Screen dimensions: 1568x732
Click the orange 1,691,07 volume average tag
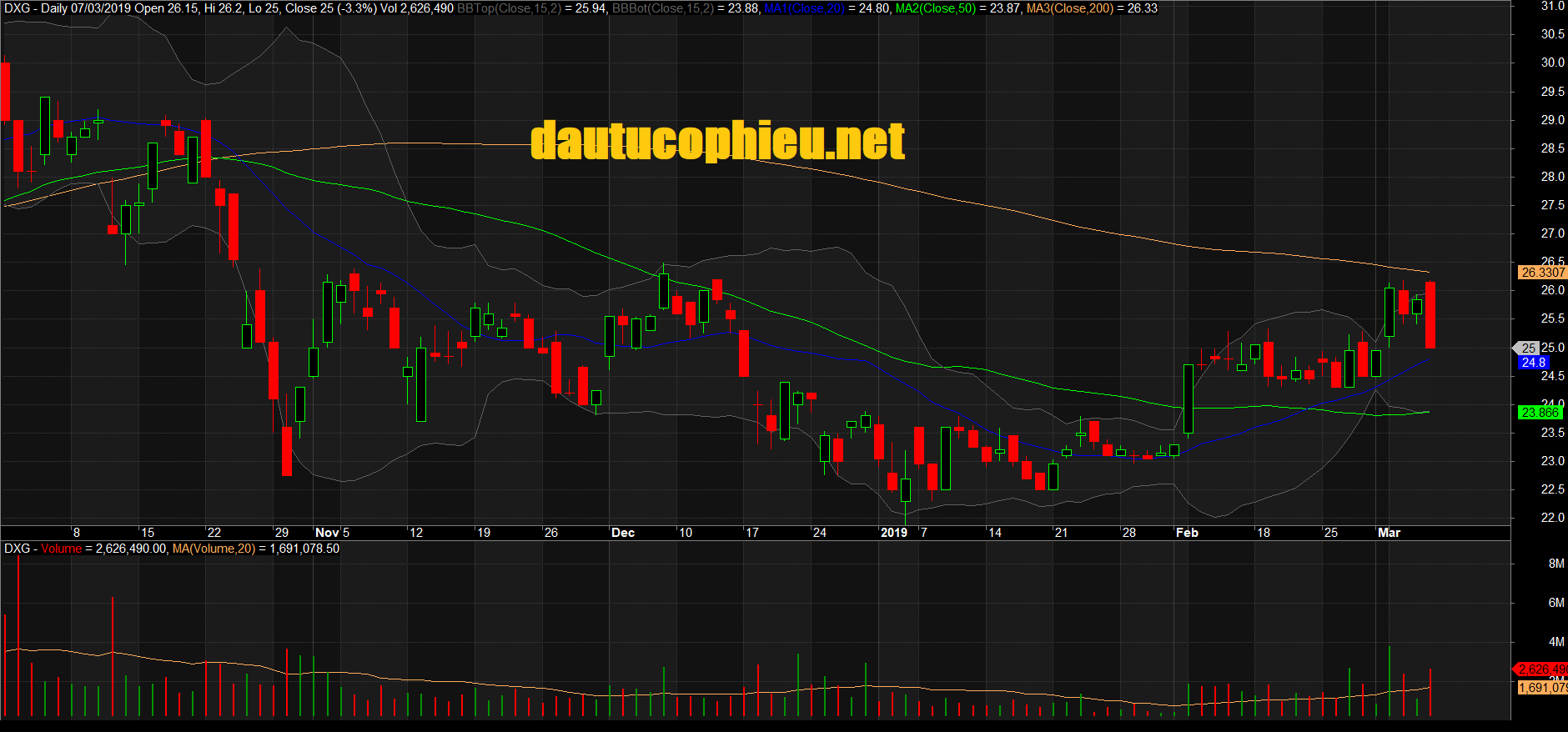pos(1542,688)
